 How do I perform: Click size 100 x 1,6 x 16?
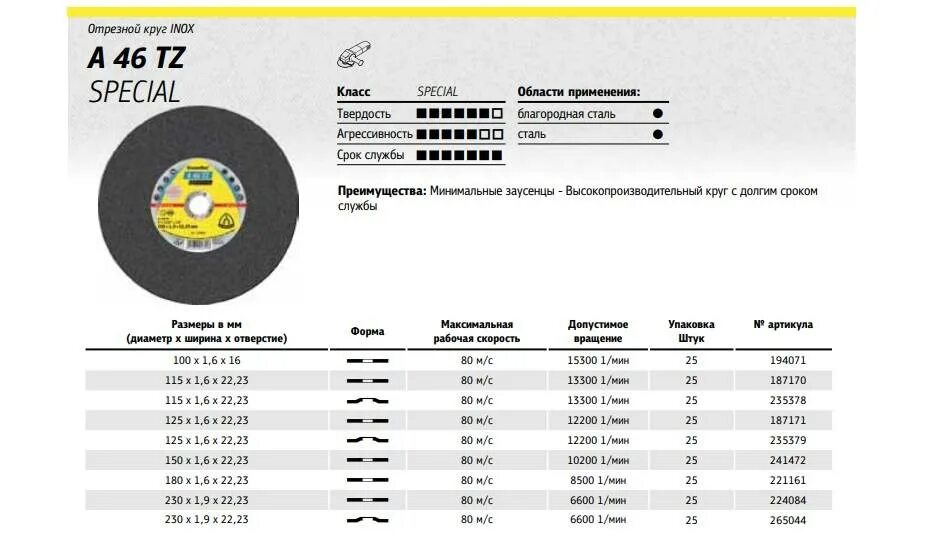coord(207,360)
